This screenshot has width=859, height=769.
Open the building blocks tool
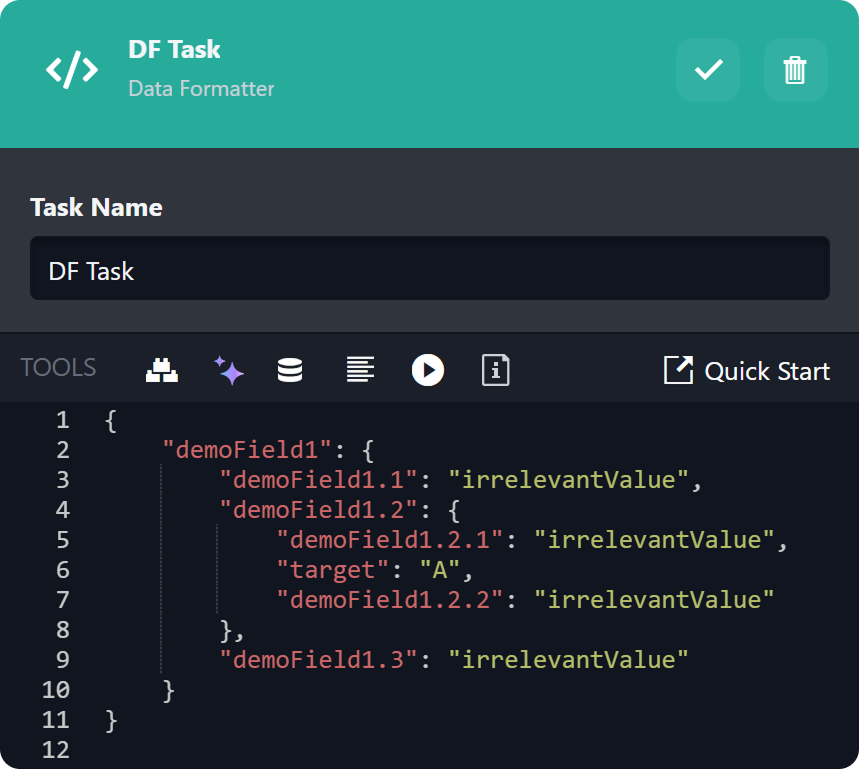(x=162, y=370)
